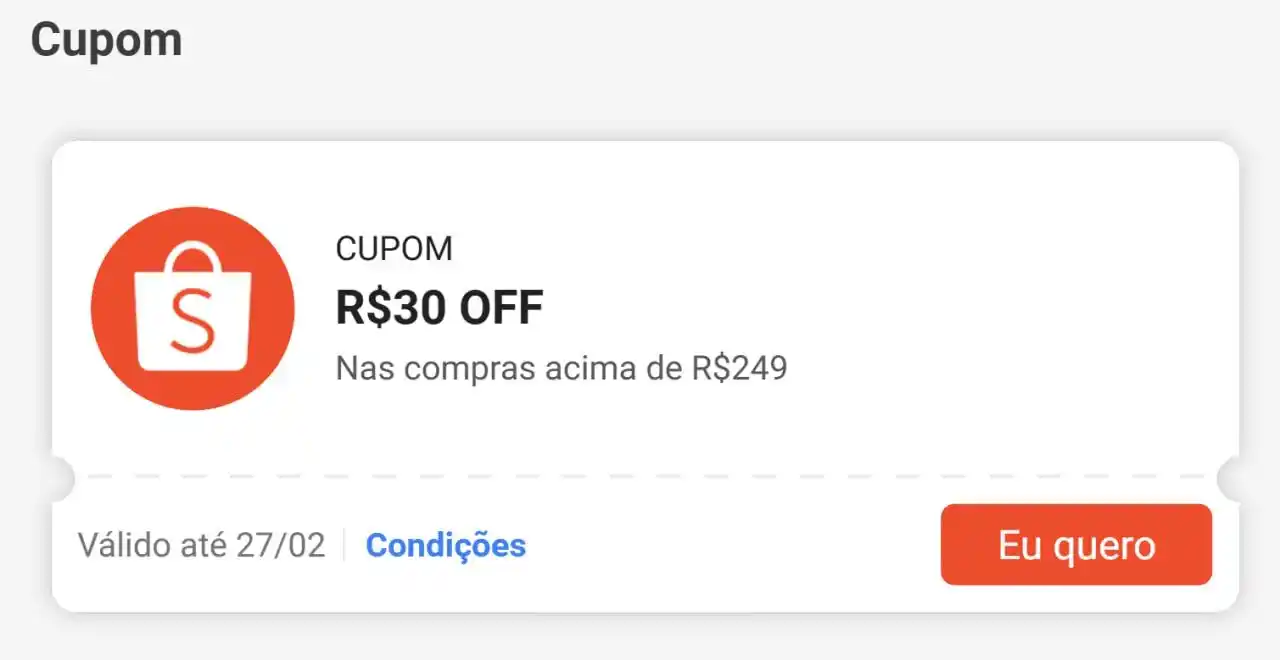Tap the Shopee brand emblem on the coupon

click(x=192, y=310)
